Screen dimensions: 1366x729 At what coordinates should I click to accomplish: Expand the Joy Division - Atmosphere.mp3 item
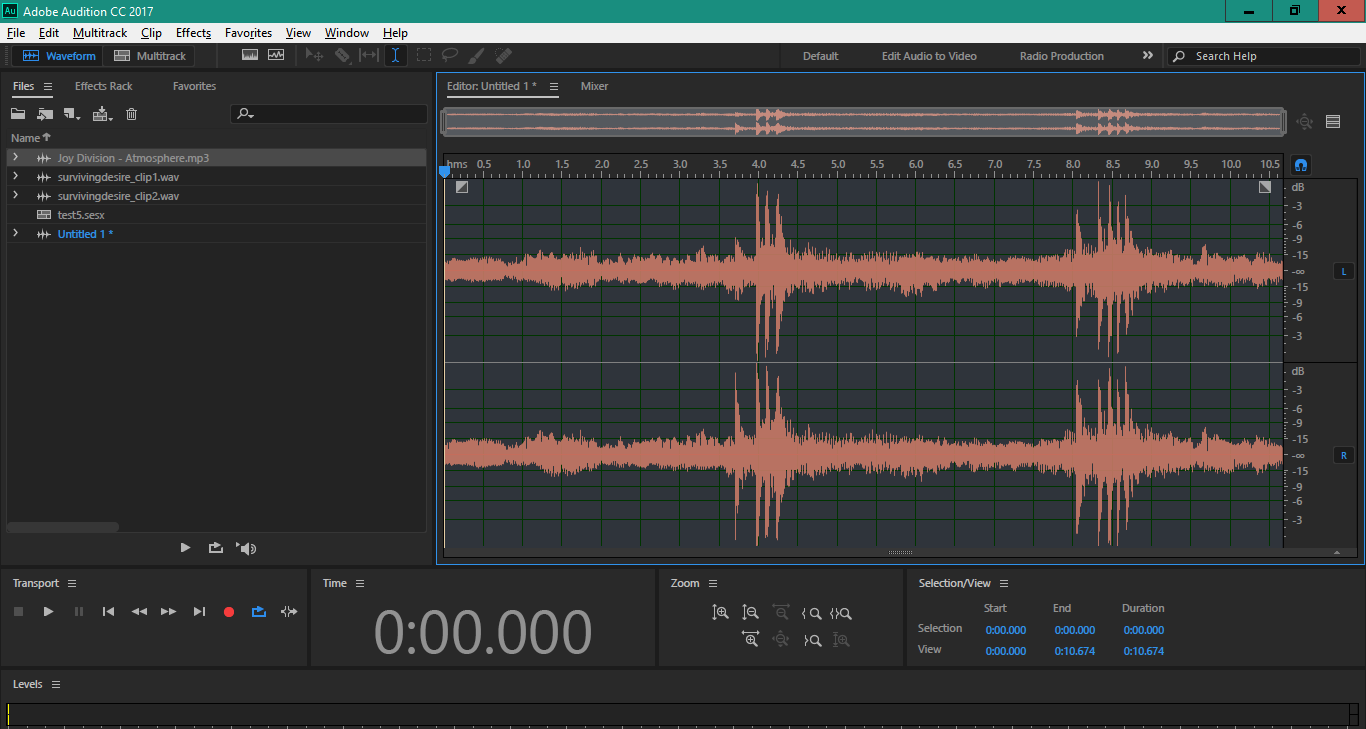15,158
